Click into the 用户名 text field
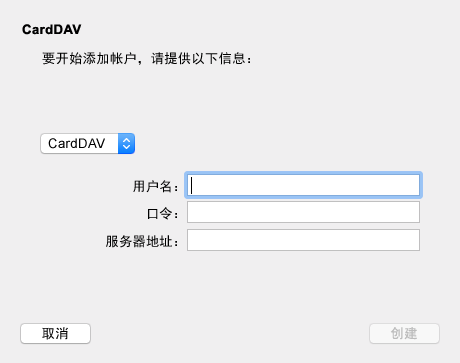Screen dimensions: 460x363 click(x=303, y=185)
